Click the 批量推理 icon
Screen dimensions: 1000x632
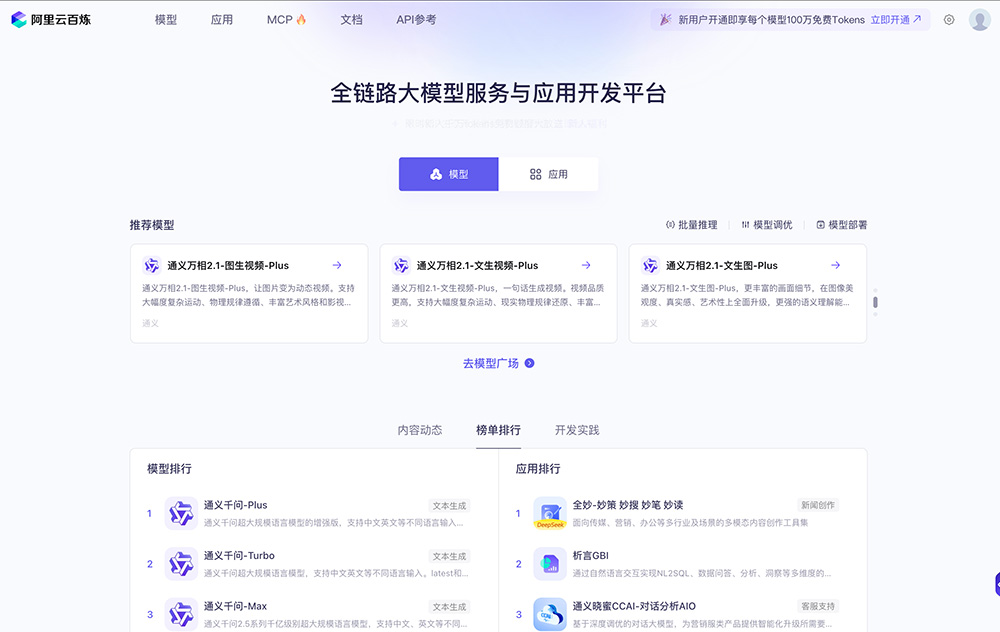[670, 224]
